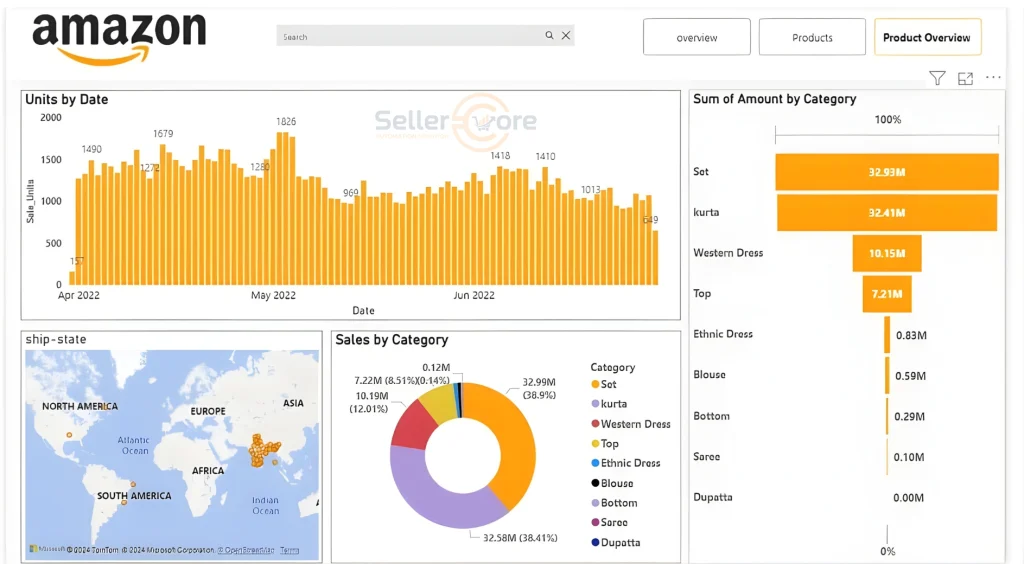Click the 'Units by Date' chart title

(x=67, y=99)
